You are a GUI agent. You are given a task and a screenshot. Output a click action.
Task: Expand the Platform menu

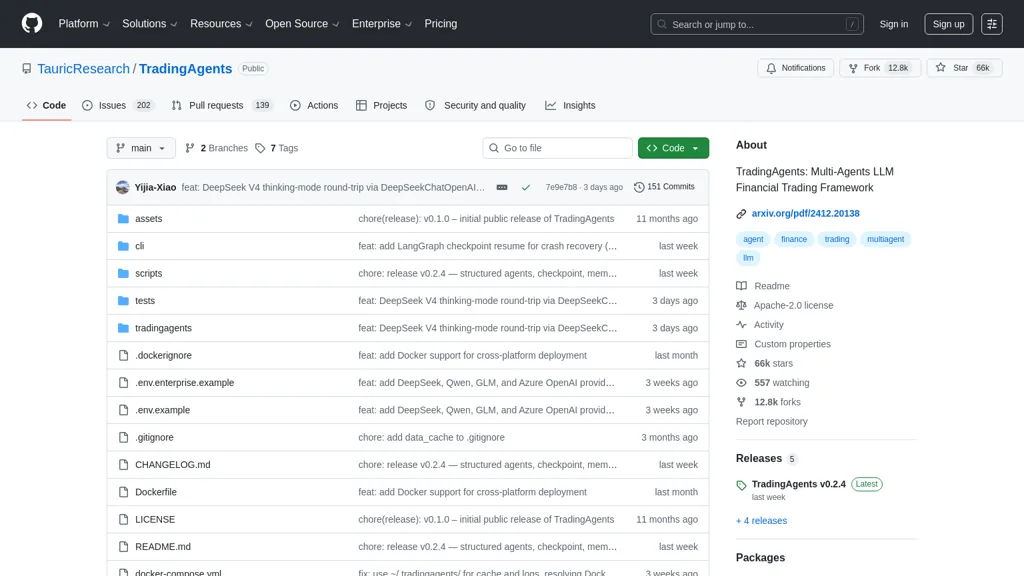(x=84, y=24)
